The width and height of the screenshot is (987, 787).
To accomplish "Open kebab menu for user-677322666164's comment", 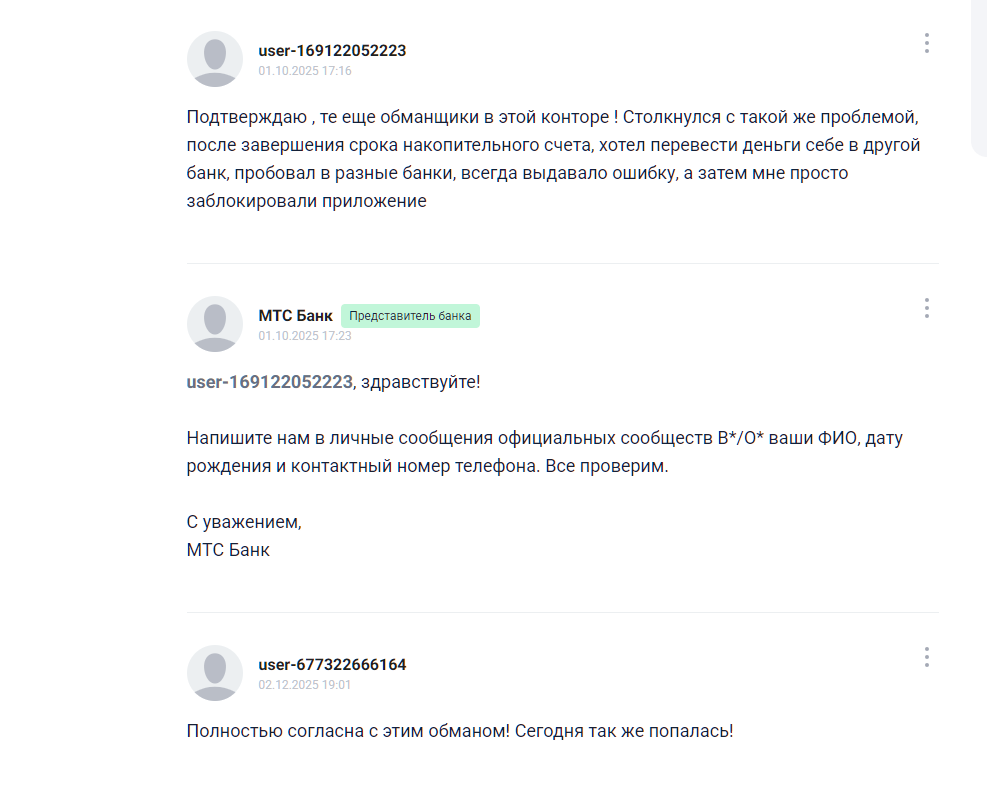I will [927, 657].
